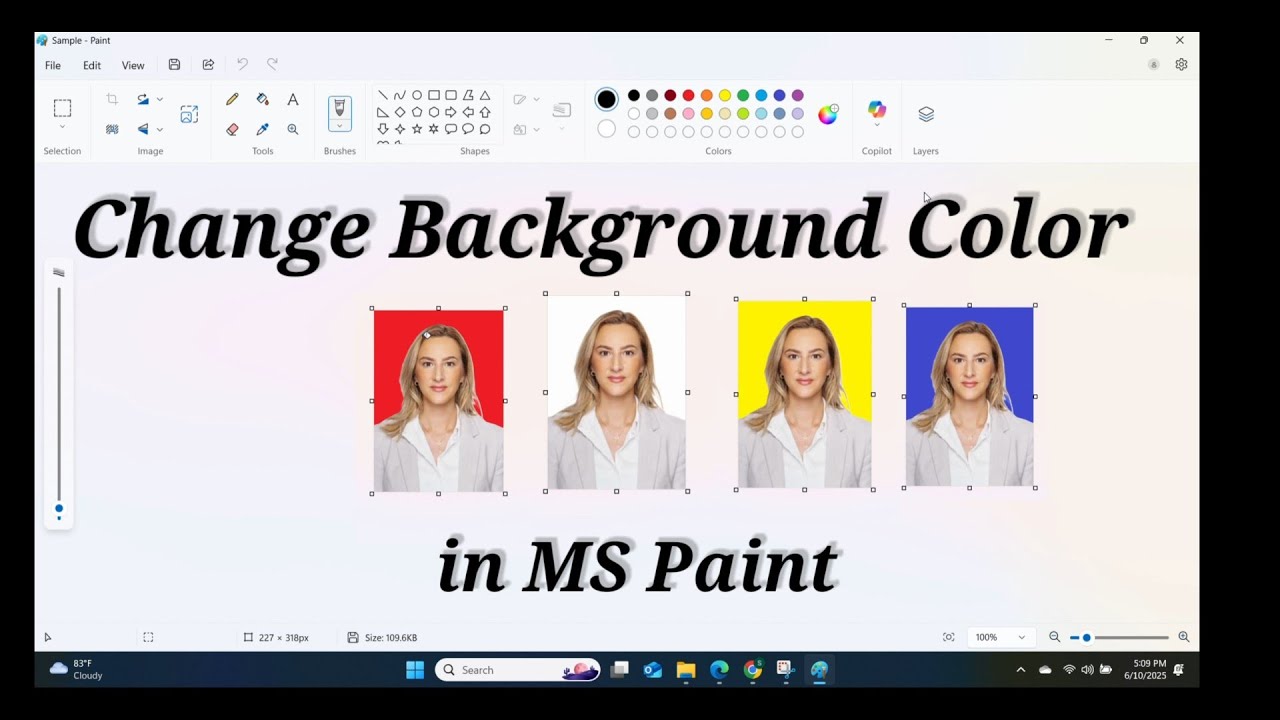Click the Copilot icon
The height and width of the screenshot is (720, 1280).
click(x=877, y=108)
